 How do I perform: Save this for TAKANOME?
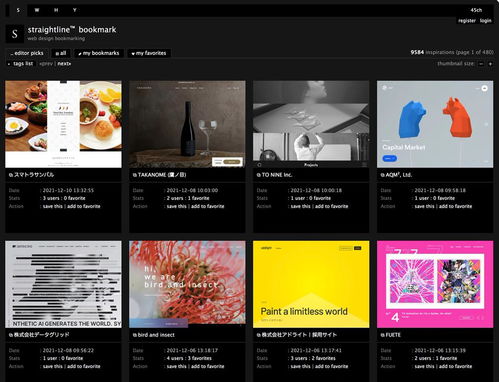[x=177, y=206]
